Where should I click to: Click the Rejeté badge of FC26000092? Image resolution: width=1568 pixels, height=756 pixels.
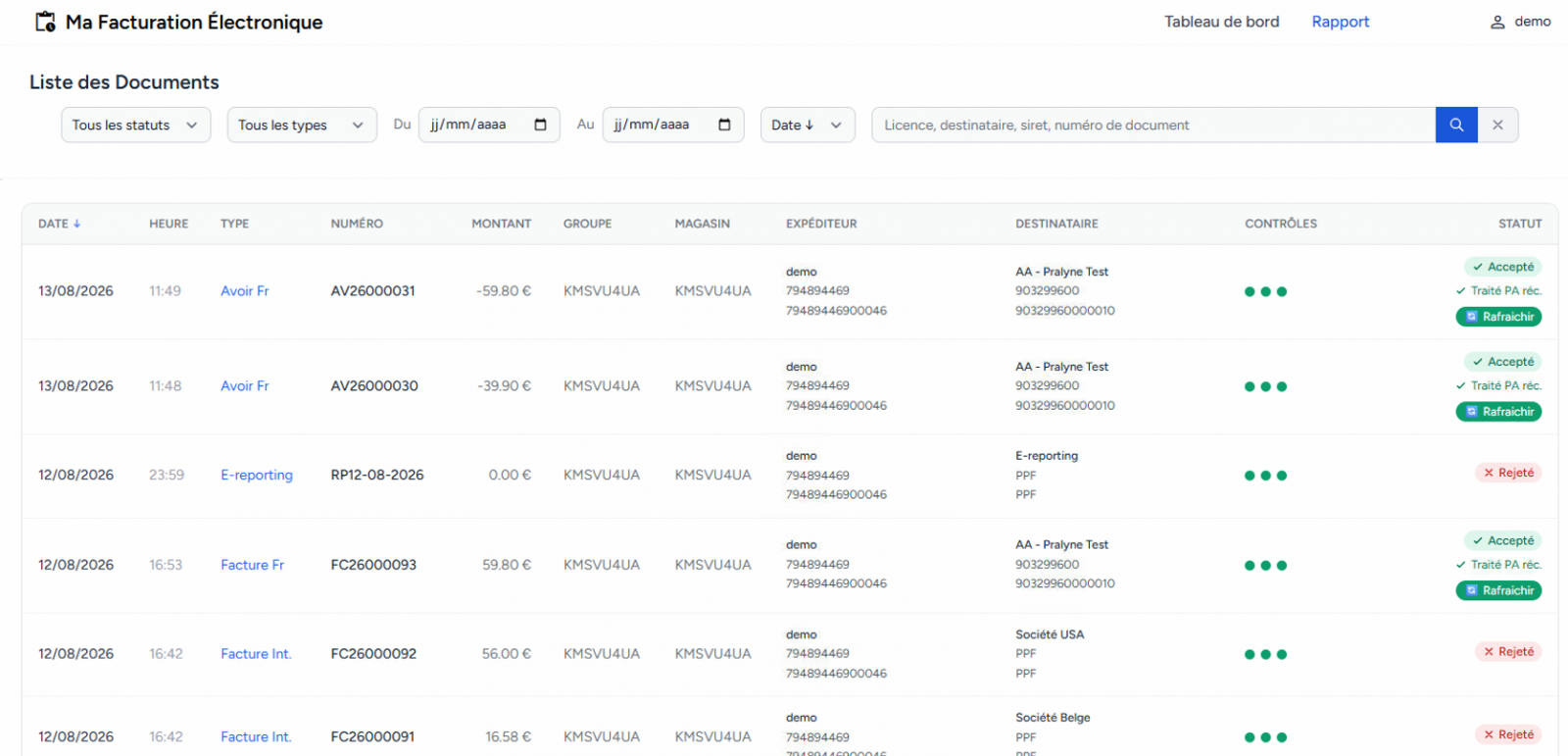pos(1508,651)
